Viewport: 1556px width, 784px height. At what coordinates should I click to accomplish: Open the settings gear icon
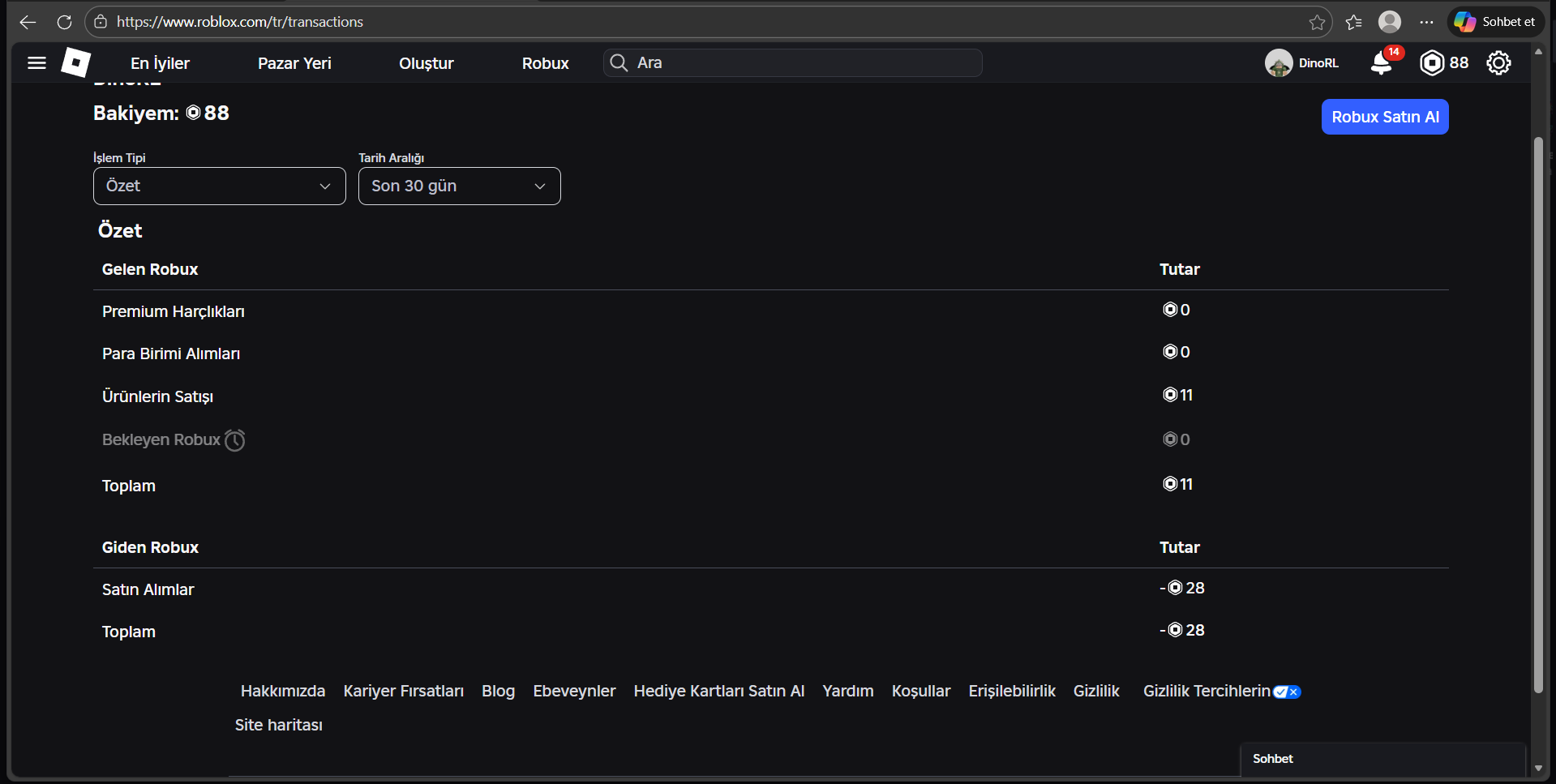pyautogui.click(x=1498, y=62)
